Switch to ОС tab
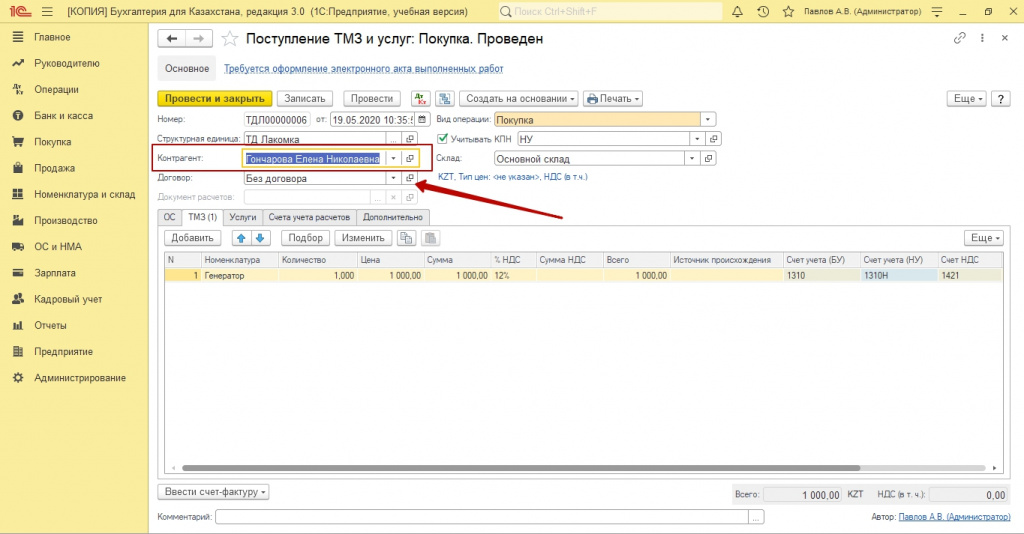The height and width of the screenshot is (534, 1024). [x=170, y=217]
